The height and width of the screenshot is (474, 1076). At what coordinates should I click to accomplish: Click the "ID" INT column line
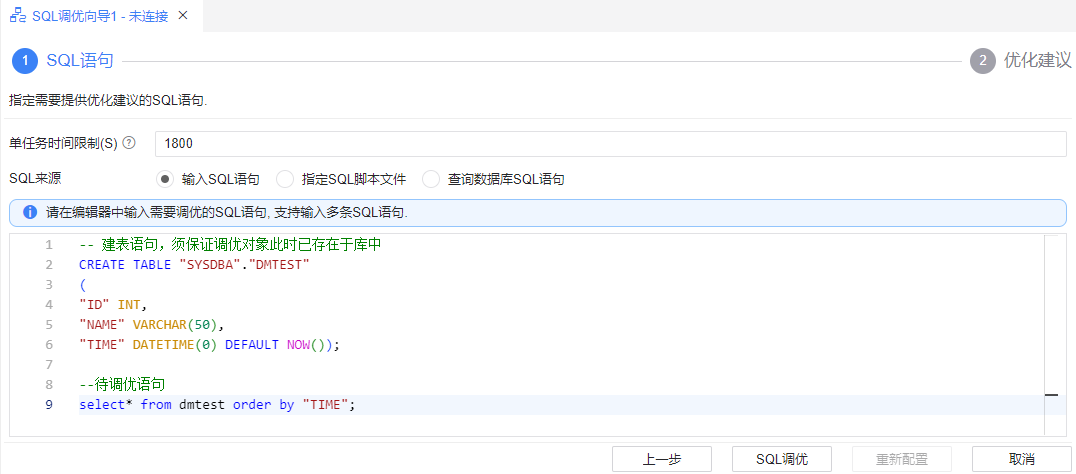pyautogui.click(x=114, y=305)
